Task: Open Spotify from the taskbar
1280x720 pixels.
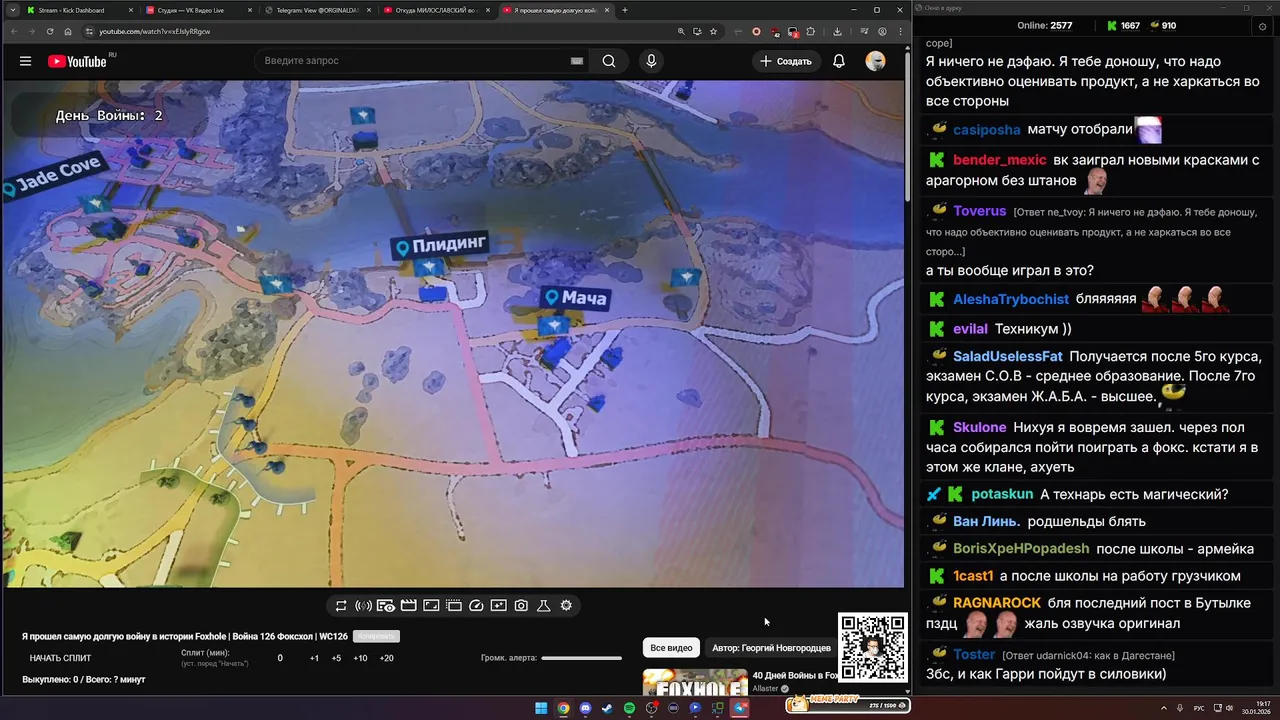Action: coord(629,708)
